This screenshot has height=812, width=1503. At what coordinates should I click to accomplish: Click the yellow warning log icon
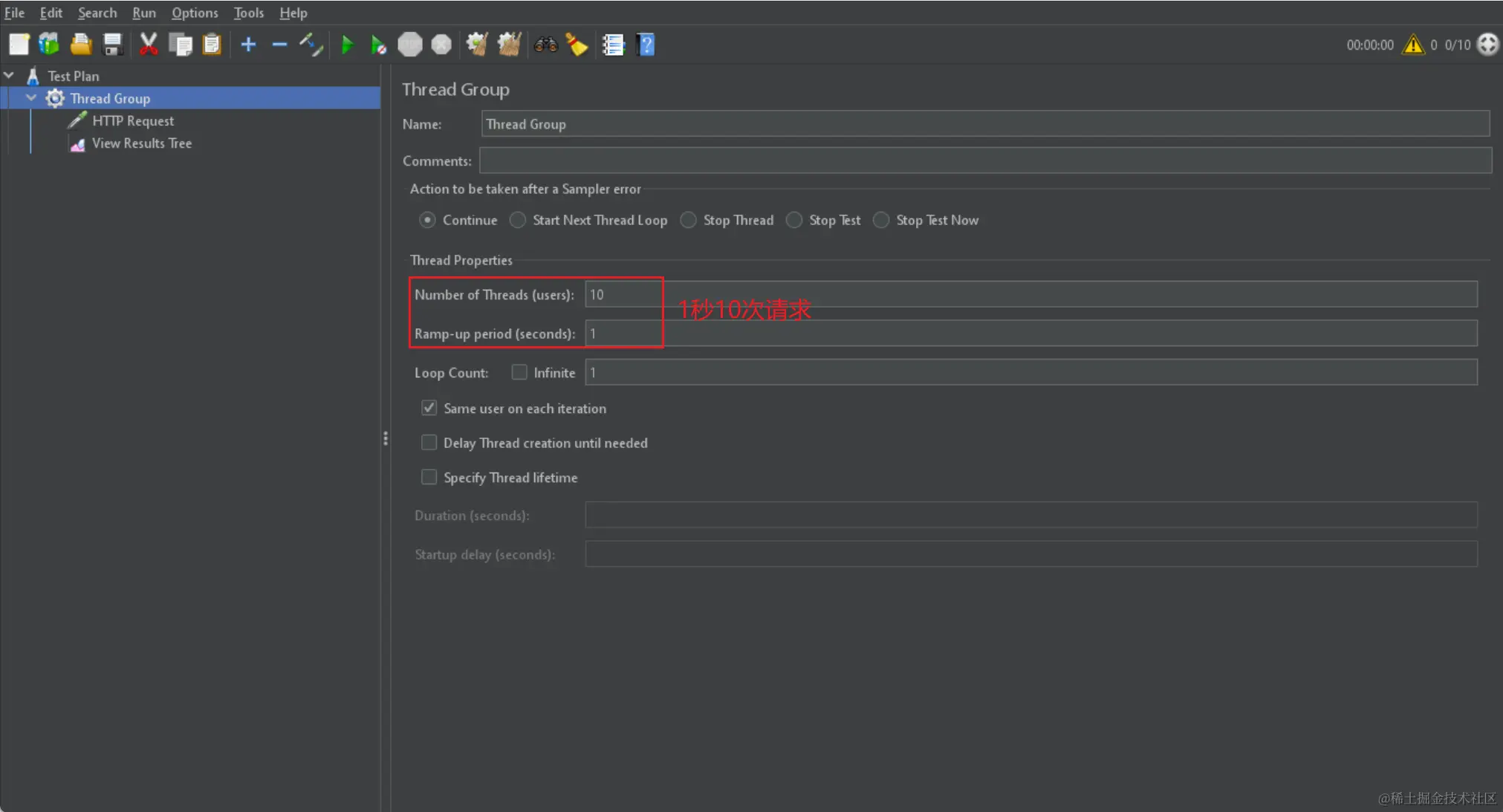point(1412,45)
